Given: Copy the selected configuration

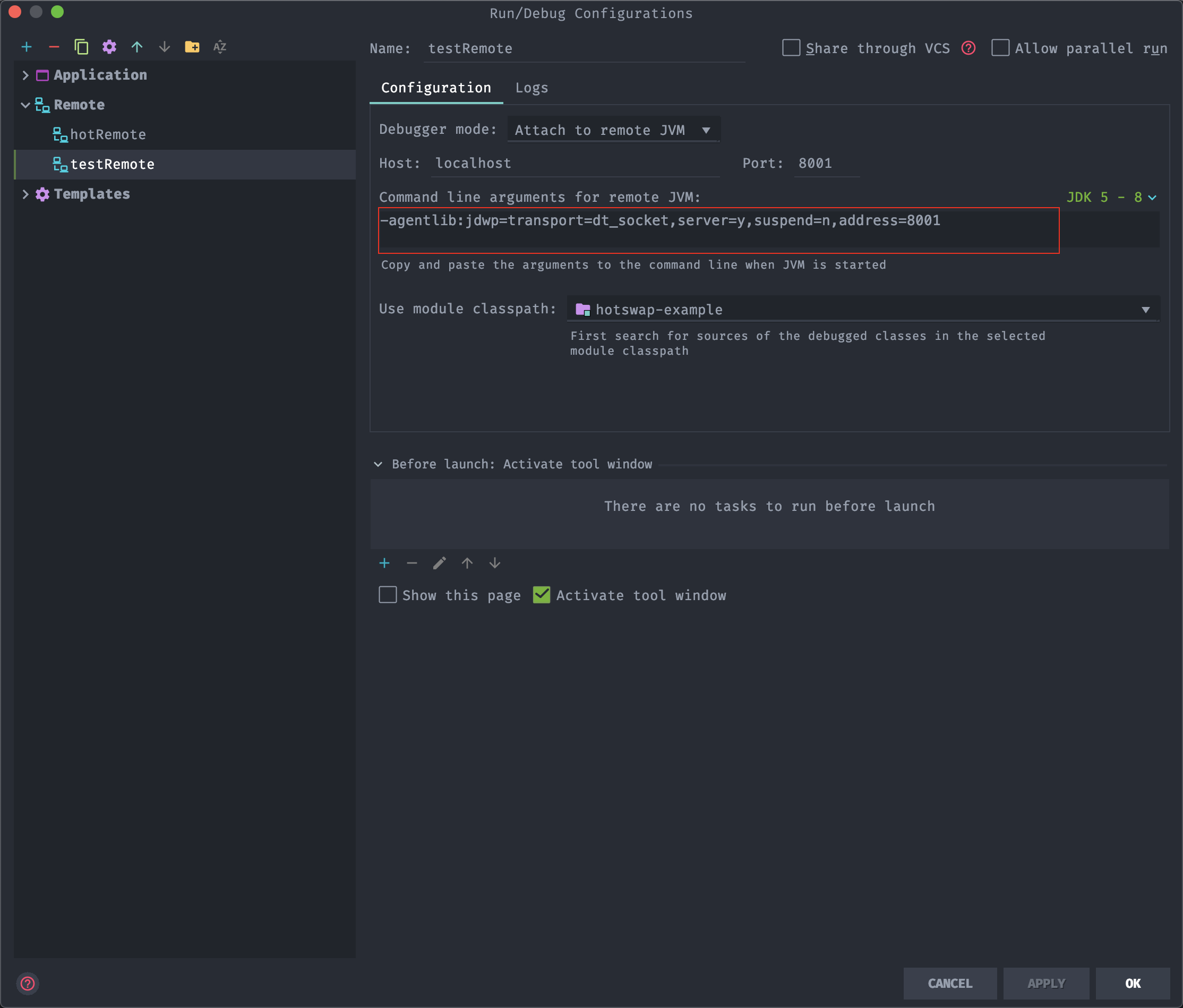Looking at the screenshot, I should coord(82,47).
